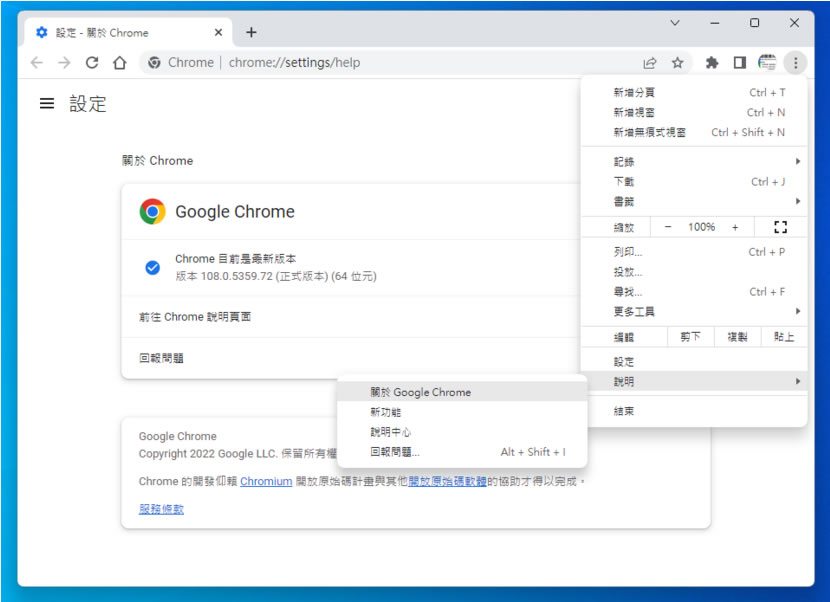Click the 100% zoom value
The width and height of the screenshot is (830, 602).
701,227
